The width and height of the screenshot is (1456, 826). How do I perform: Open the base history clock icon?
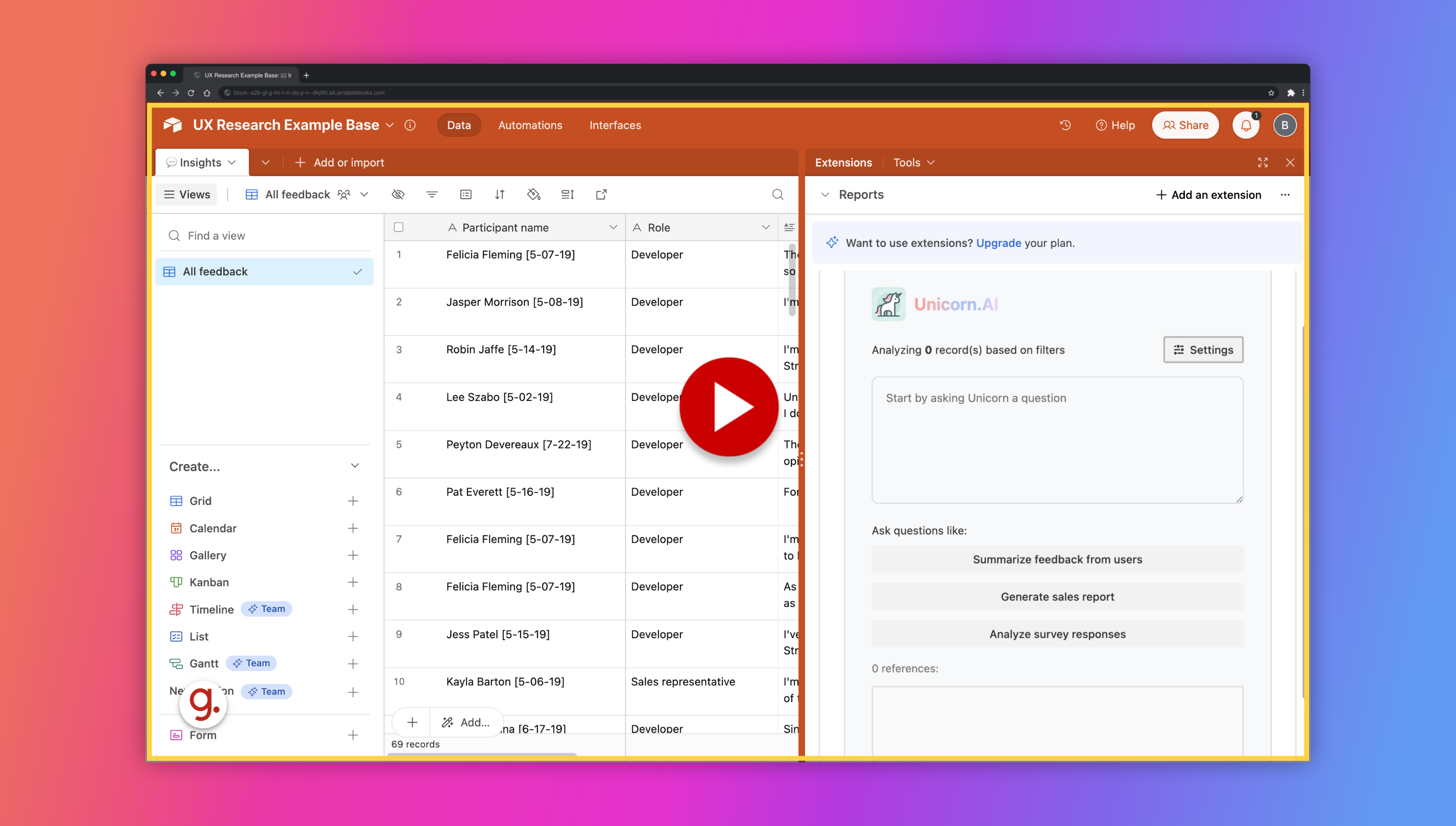tap(1065, 125)
